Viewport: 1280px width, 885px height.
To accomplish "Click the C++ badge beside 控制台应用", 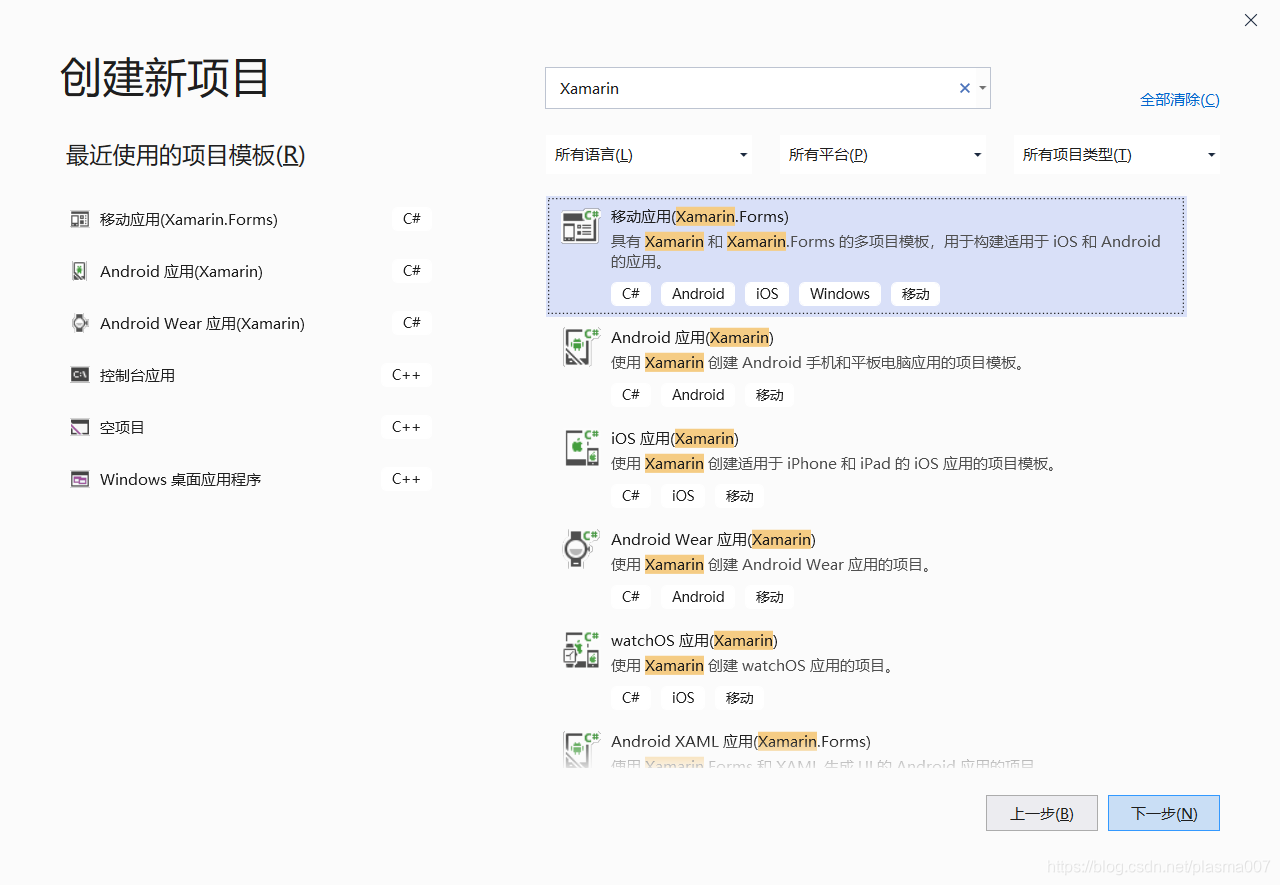I will [x=406, y=375].
